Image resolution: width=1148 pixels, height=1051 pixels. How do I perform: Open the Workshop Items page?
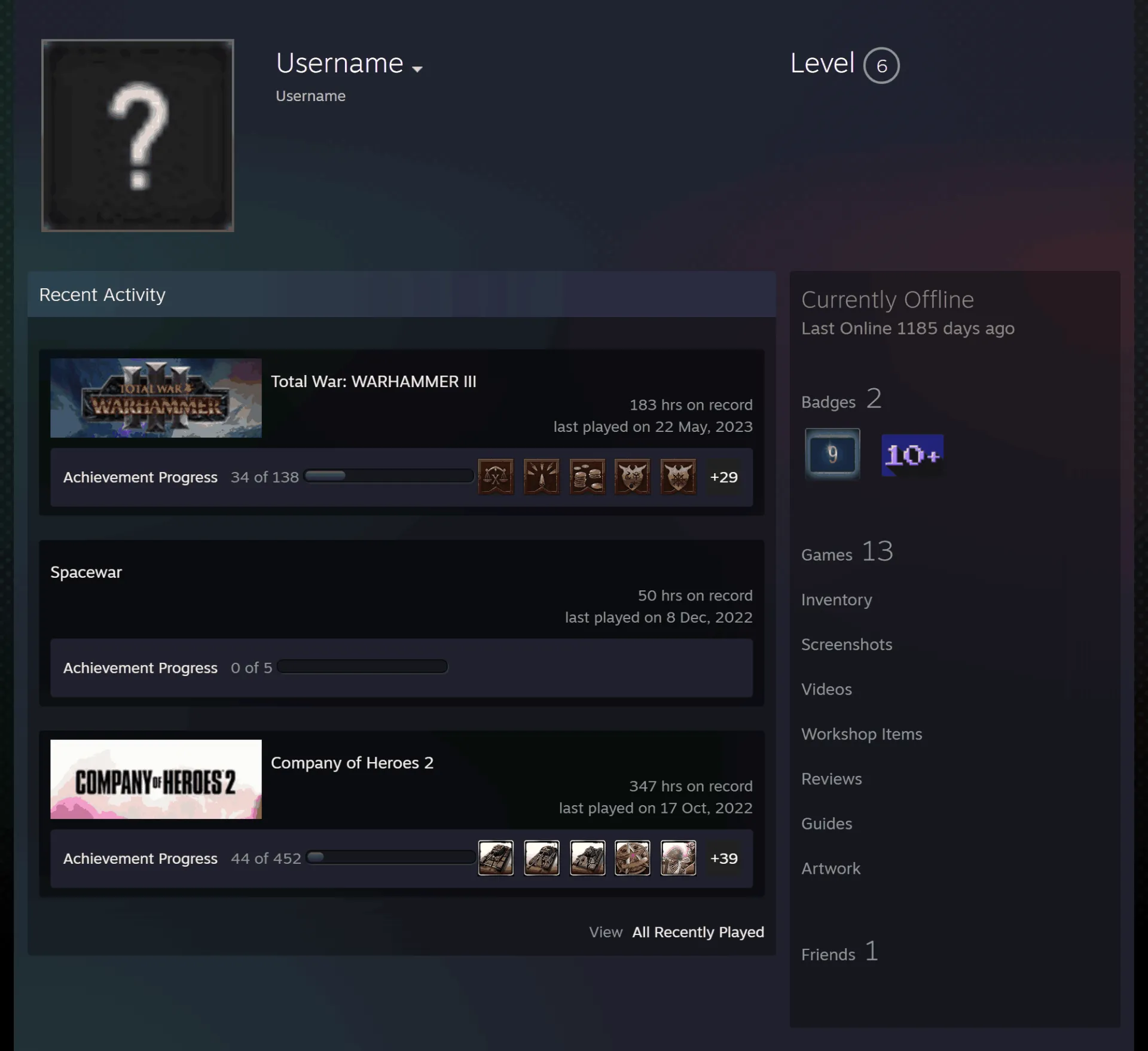pyautogui.click(x=862, y=734)
